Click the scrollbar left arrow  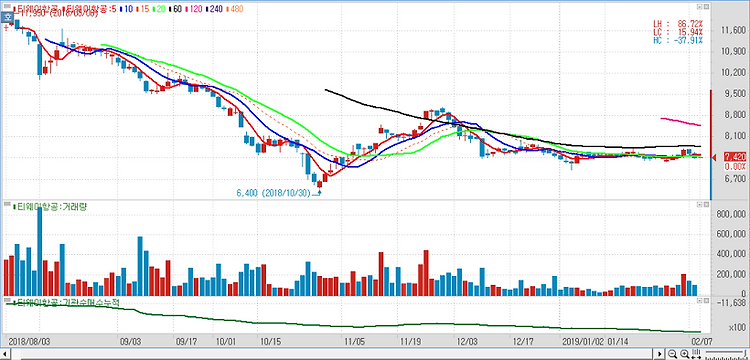(x=4, y=354)
